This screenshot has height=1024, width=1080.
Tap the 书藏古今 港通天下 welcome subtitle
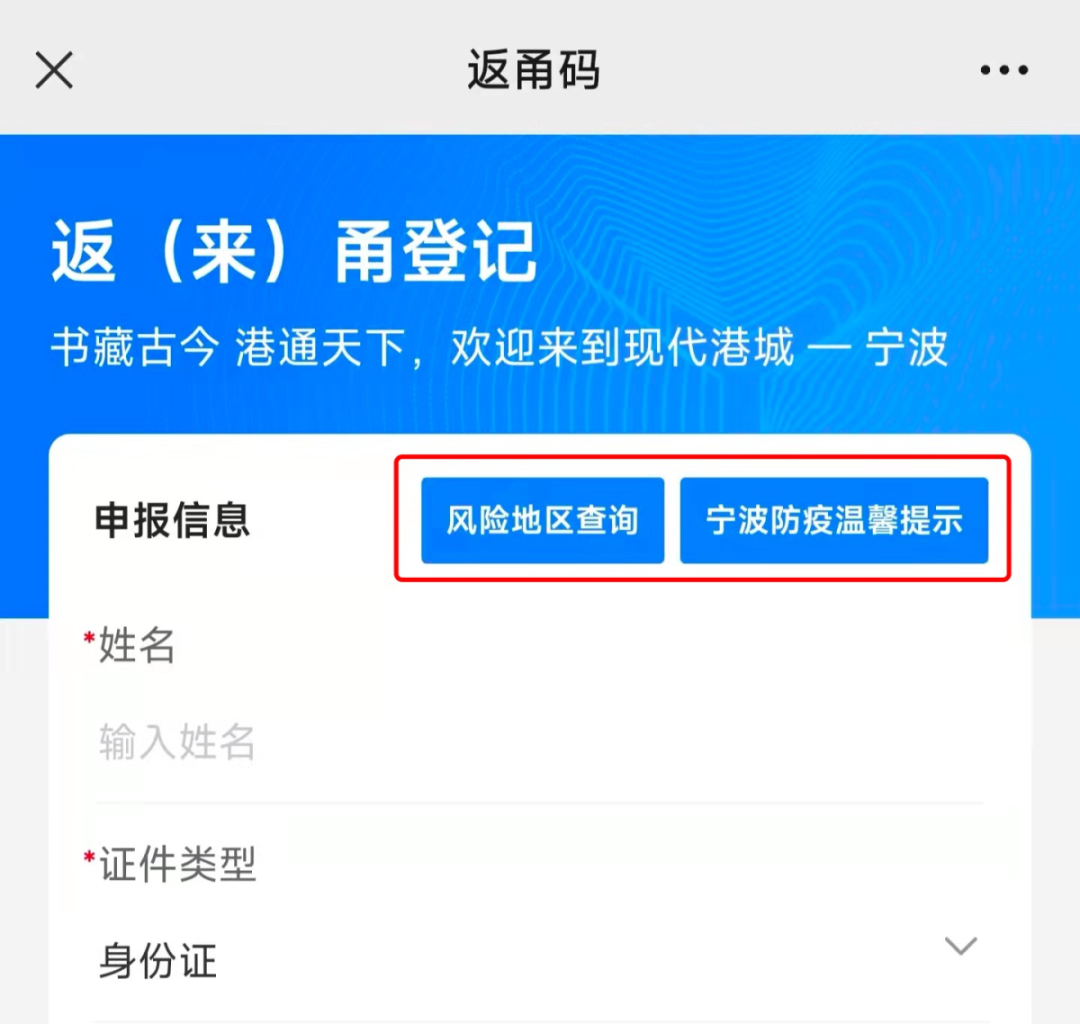click(499, 348)
